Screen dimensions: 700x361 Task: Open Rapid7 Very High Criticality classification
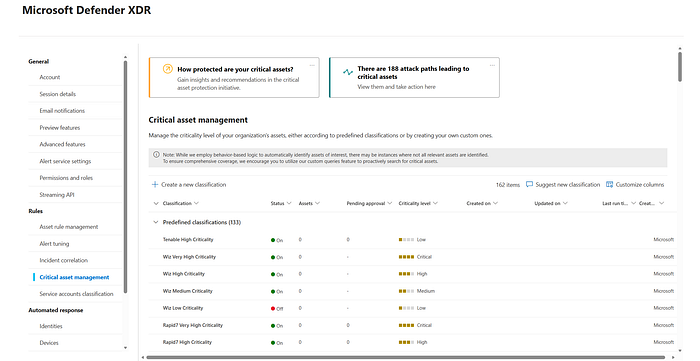pos(192,325)
